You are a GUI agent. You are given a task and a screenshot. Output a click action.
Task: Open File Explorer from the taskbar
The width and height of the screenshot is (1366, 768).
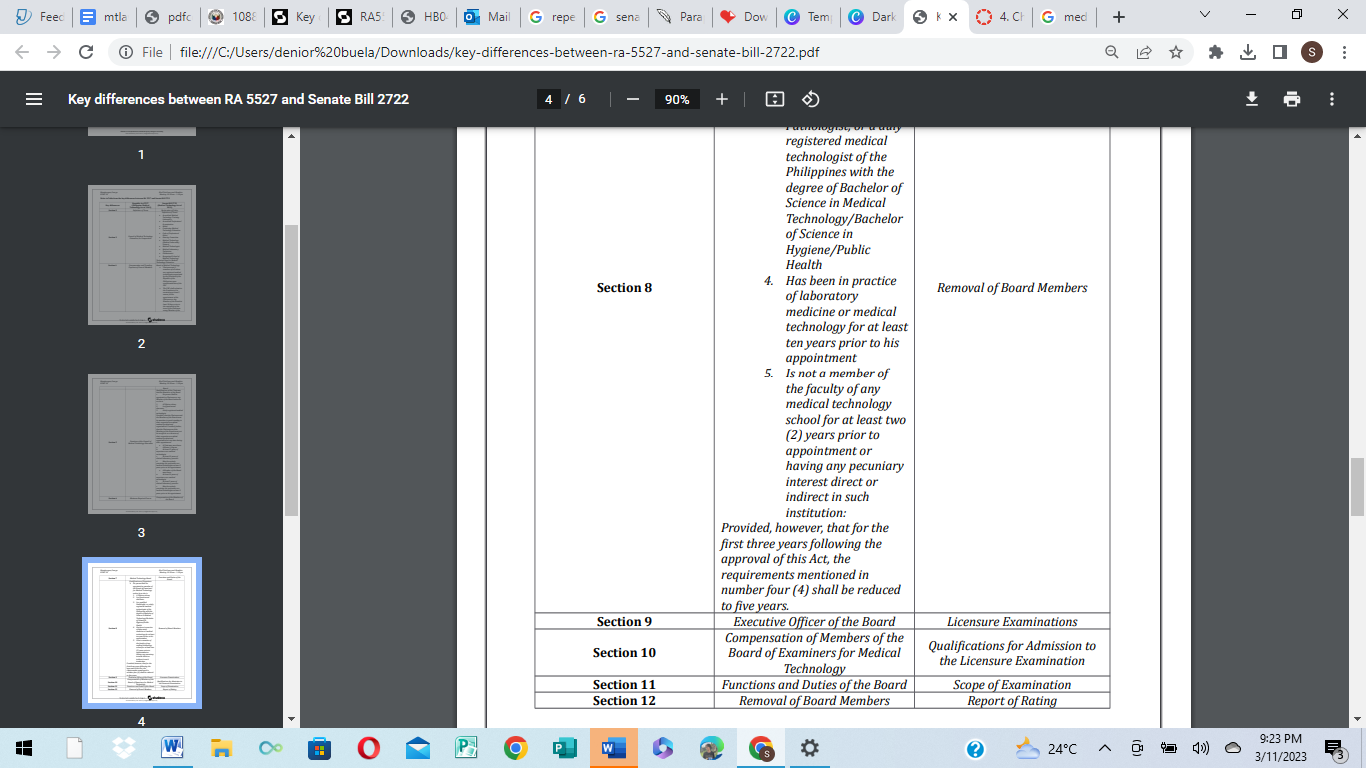point(220,748)
